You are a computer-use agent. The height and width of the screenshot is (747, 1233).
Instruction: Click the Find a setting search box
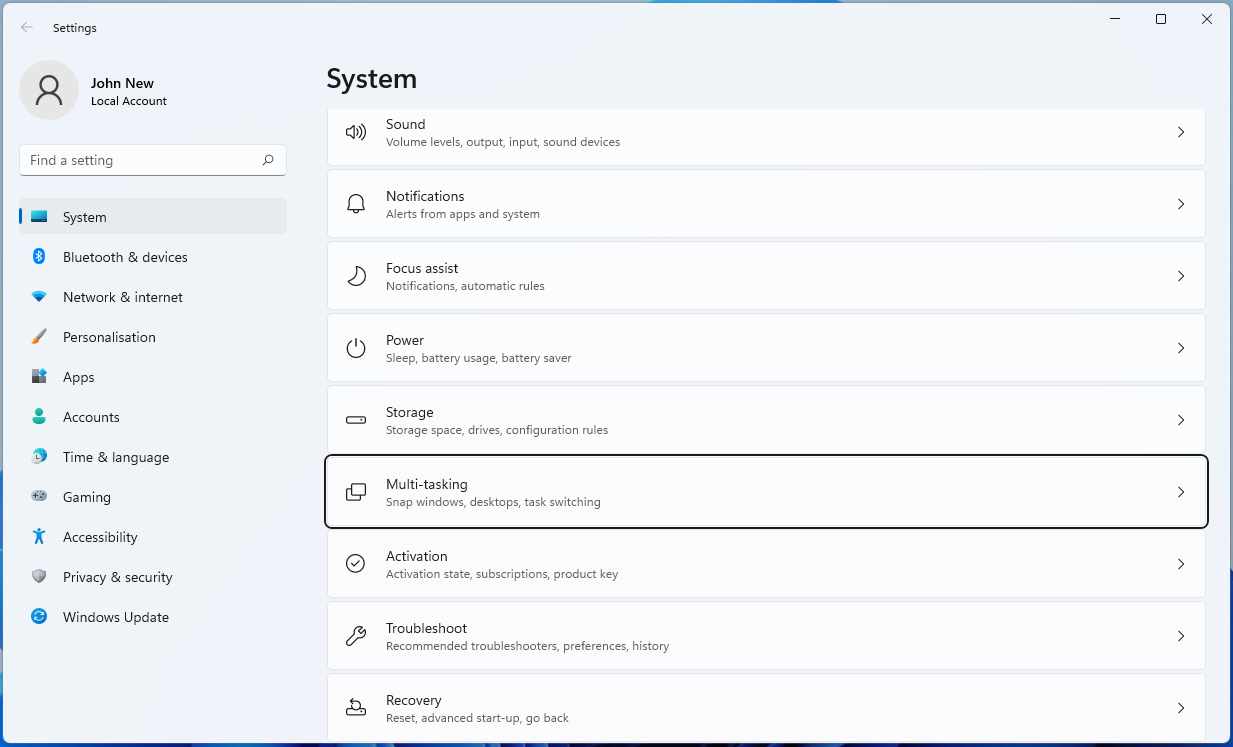(140, 160)
